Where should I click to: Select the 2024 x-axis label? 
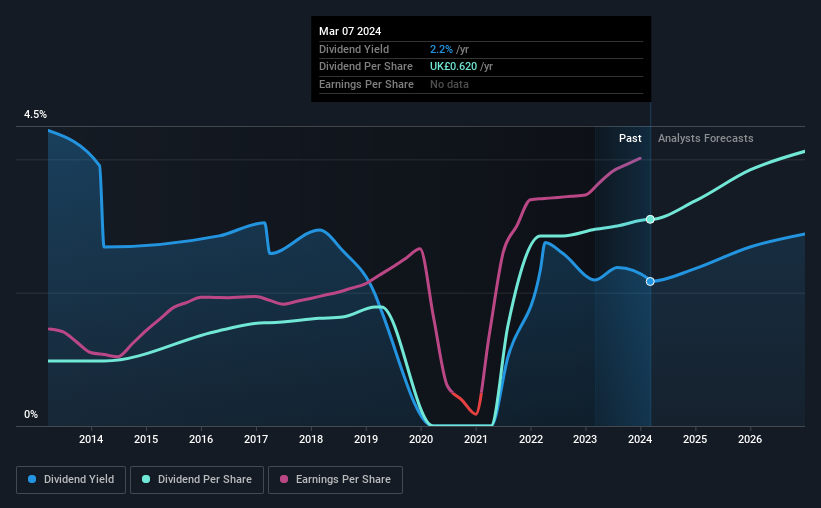[640, 439]
